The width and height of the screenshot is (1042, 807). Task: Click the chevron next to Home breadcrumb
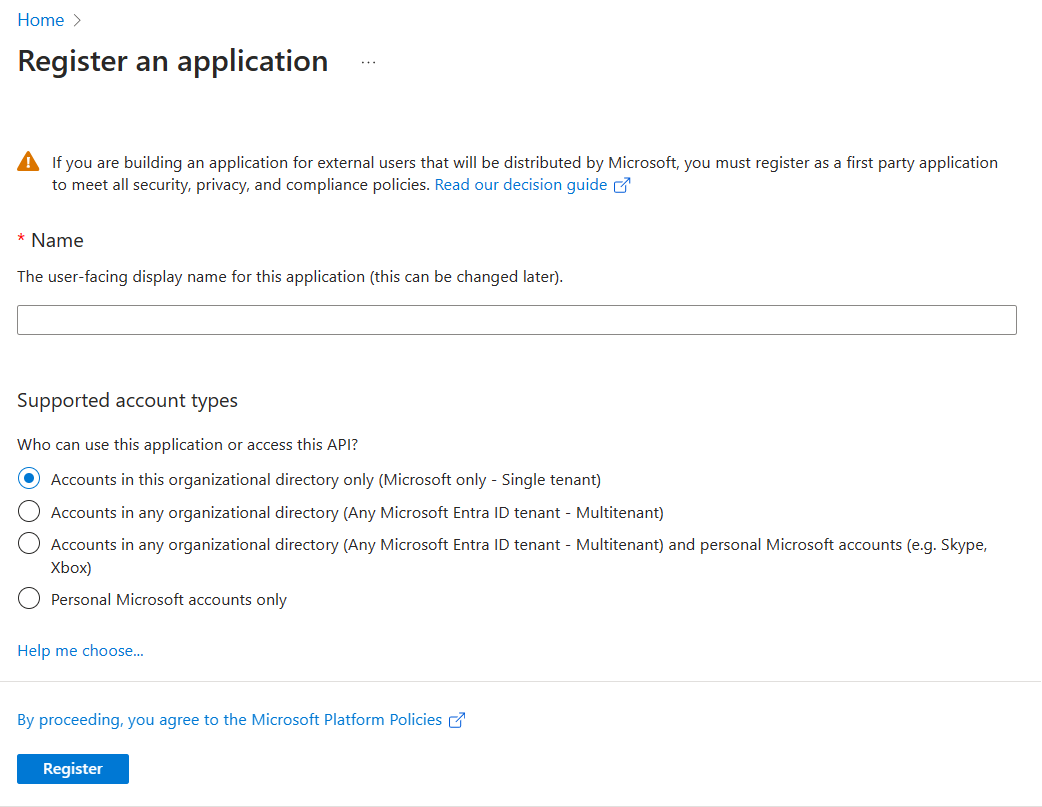[x=76, y=19]
